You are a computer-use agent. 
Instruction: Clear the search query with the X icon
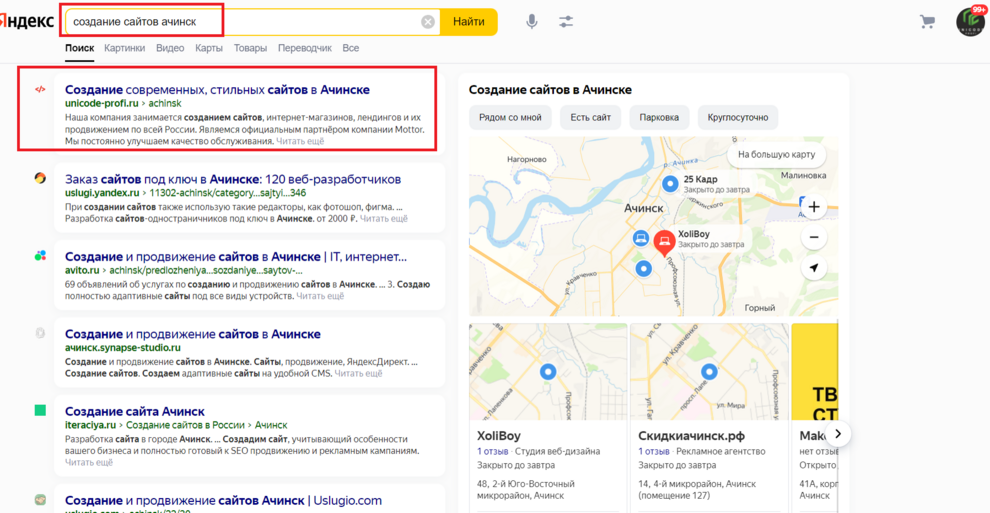tap(427, 22)
